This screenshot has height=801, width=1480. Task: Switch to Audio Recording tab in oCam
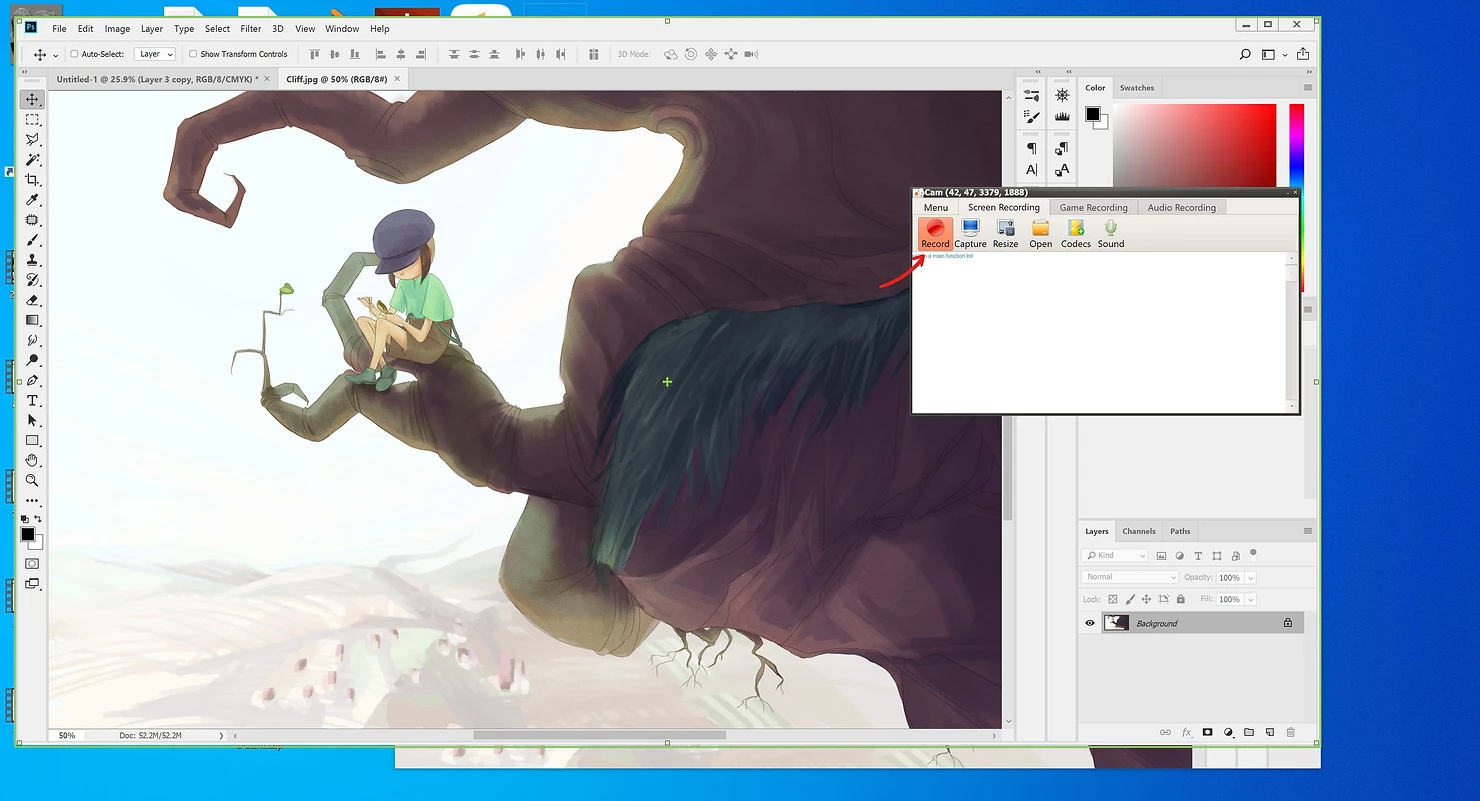tap(1181, 207)
